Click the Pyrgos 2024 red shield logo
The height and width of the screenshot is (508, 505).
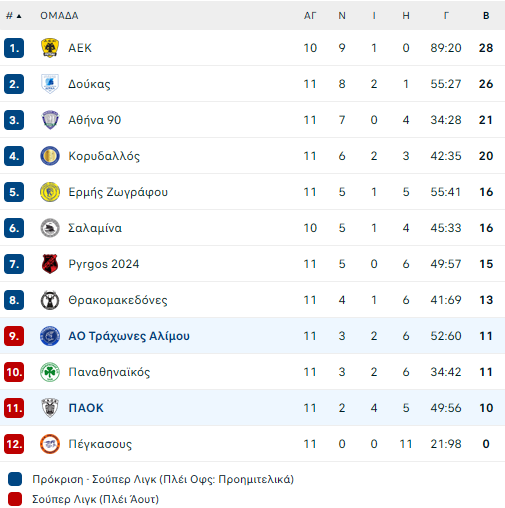point(50,264)
